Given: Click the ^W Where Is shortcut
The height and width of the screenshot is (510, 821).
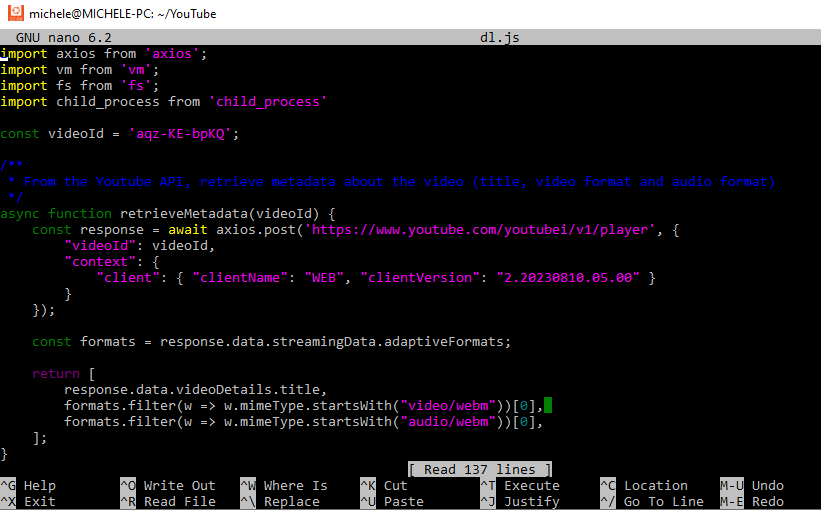Looking at the screenshot, I should coord(283,486).
